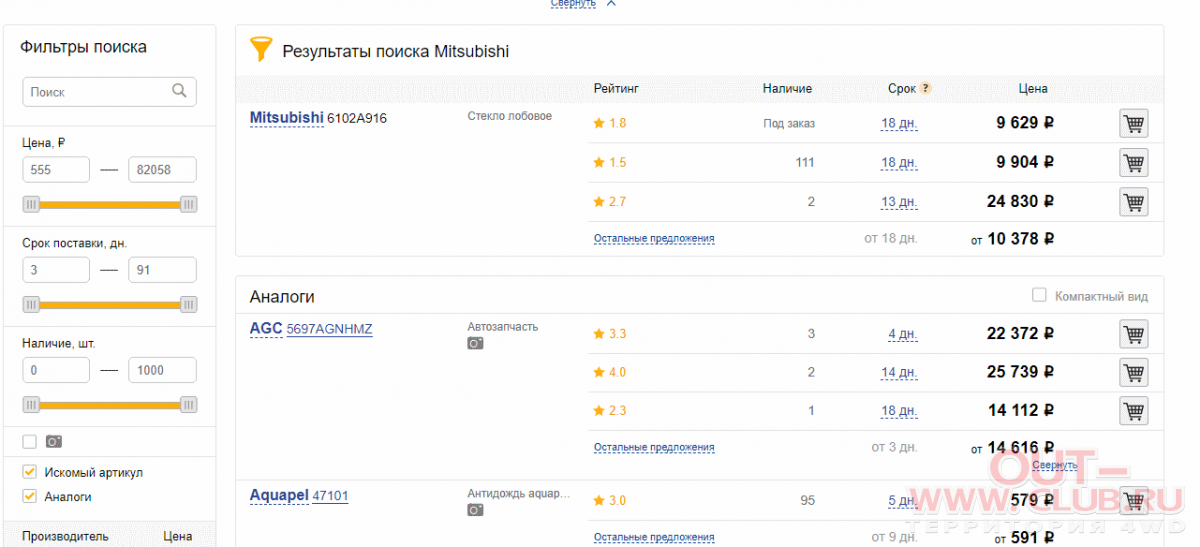Viewport: 1200px width, 547px height.
Task: Grab the right handle of the price slider
Action: pyautogui.click(x=188, y=204)
